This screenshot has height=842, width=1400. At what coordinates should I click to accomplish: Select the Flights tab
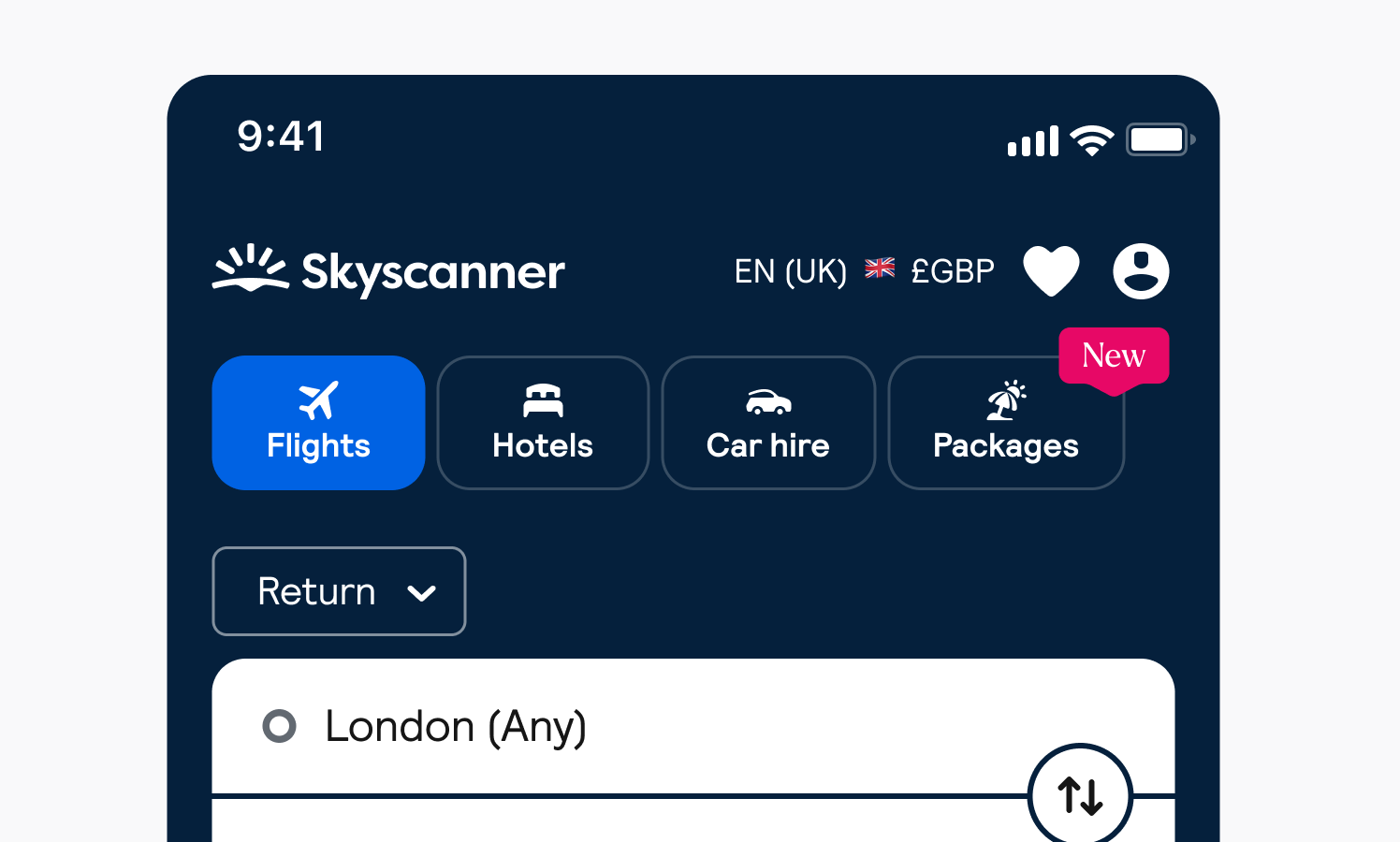tap(318, 423)
